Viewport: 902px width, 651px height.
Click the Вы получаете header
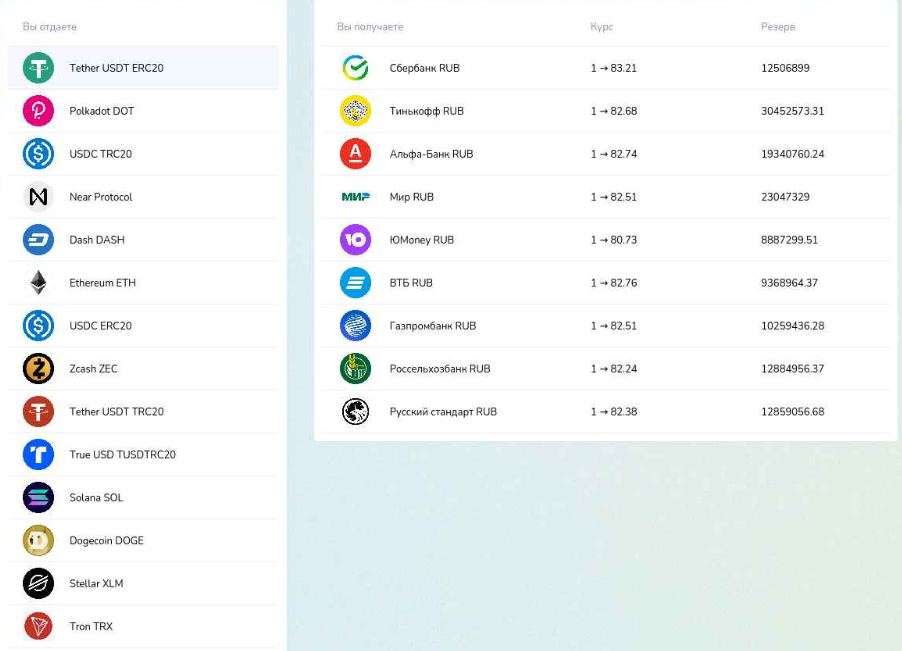[370, 26]
